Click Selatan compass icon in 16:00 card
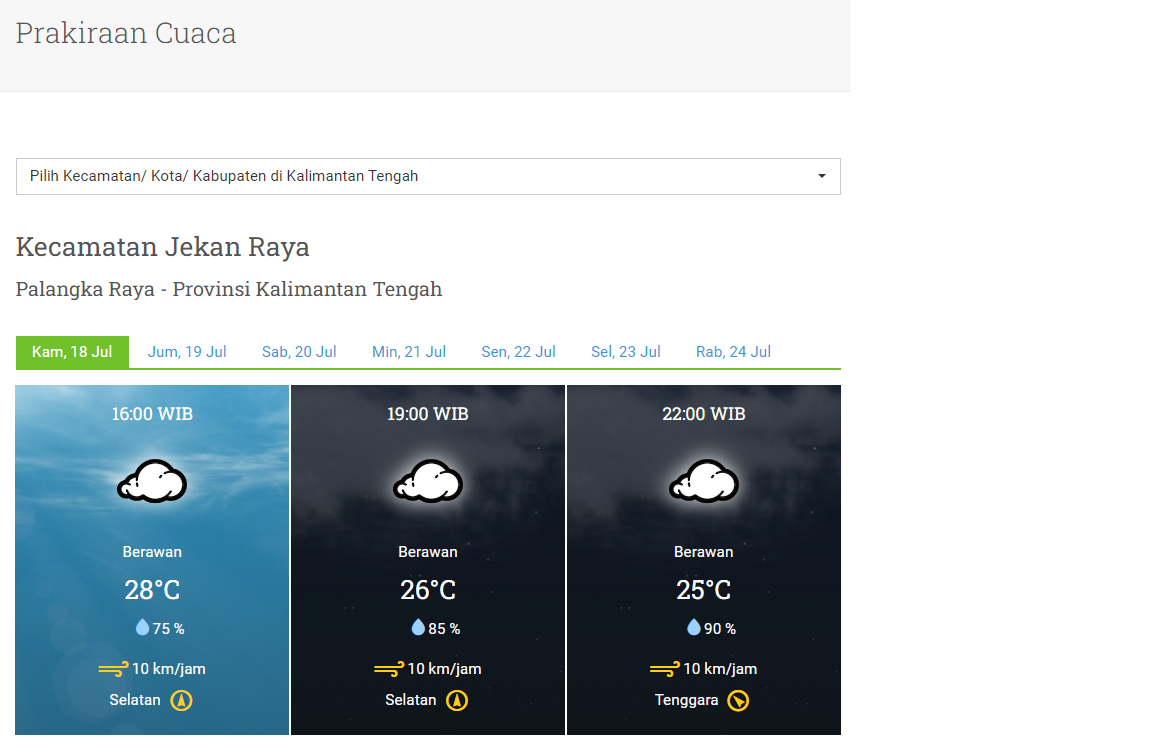 [x=181, y=700]
